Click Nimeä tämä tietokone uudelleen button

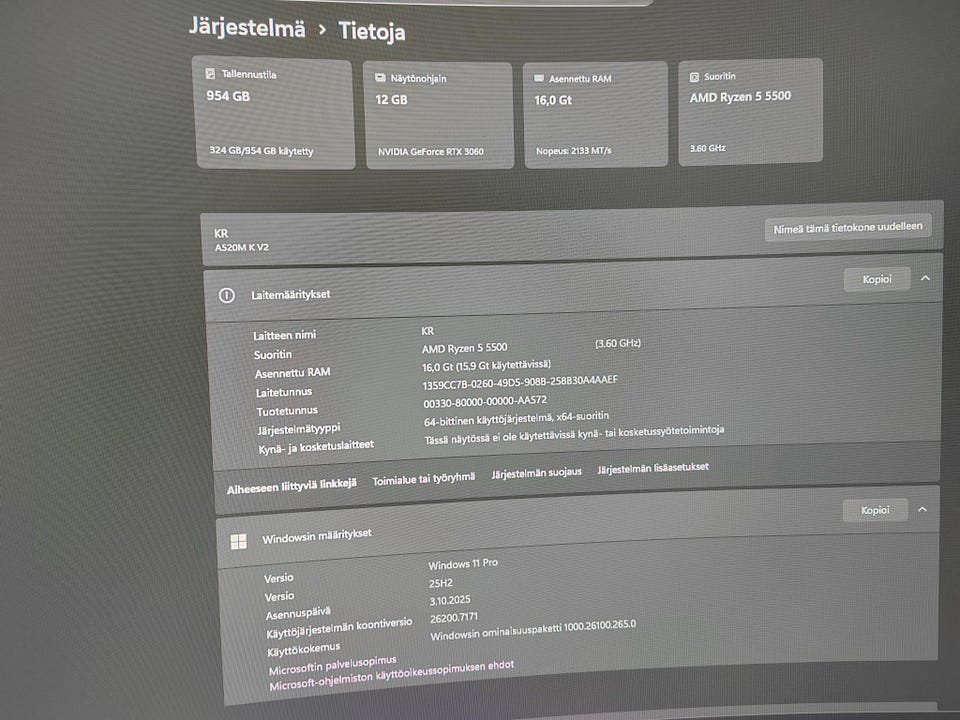(x=847, y=228)
